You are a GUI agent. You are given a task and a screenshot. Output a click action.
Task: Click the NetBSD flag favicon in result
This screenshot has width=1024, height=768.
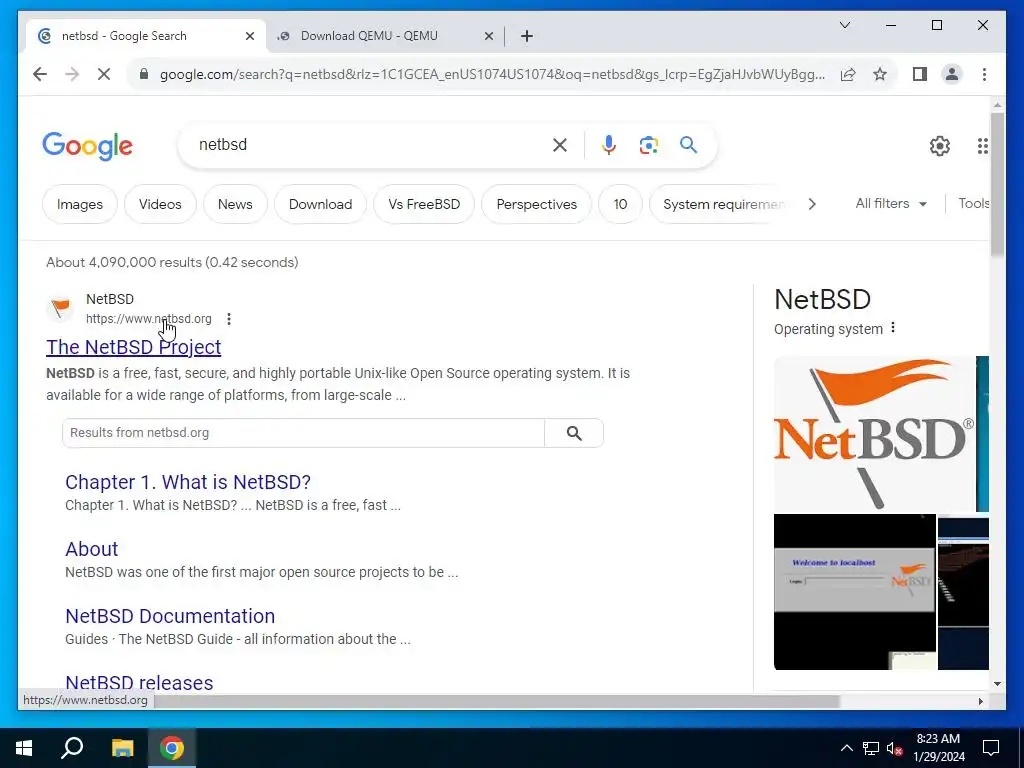(60, 308)
